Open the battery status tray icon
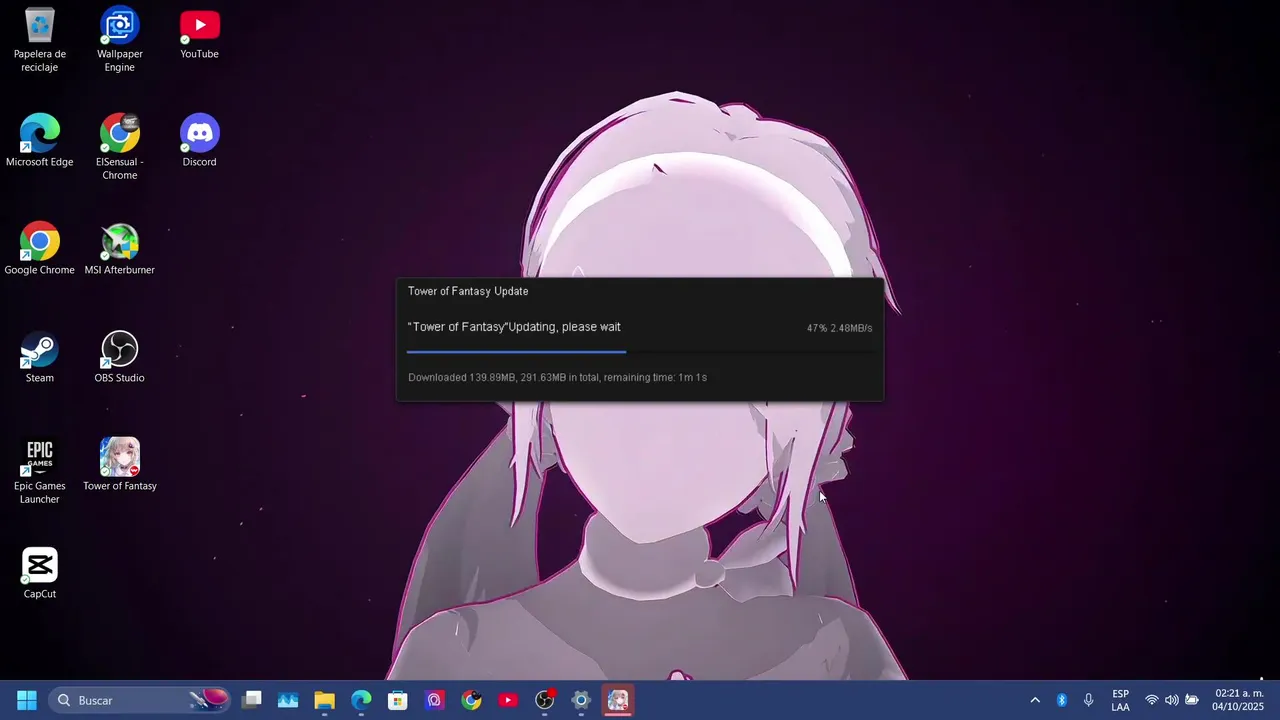Screen dimensions: 1280x720 click(1192, 700)
